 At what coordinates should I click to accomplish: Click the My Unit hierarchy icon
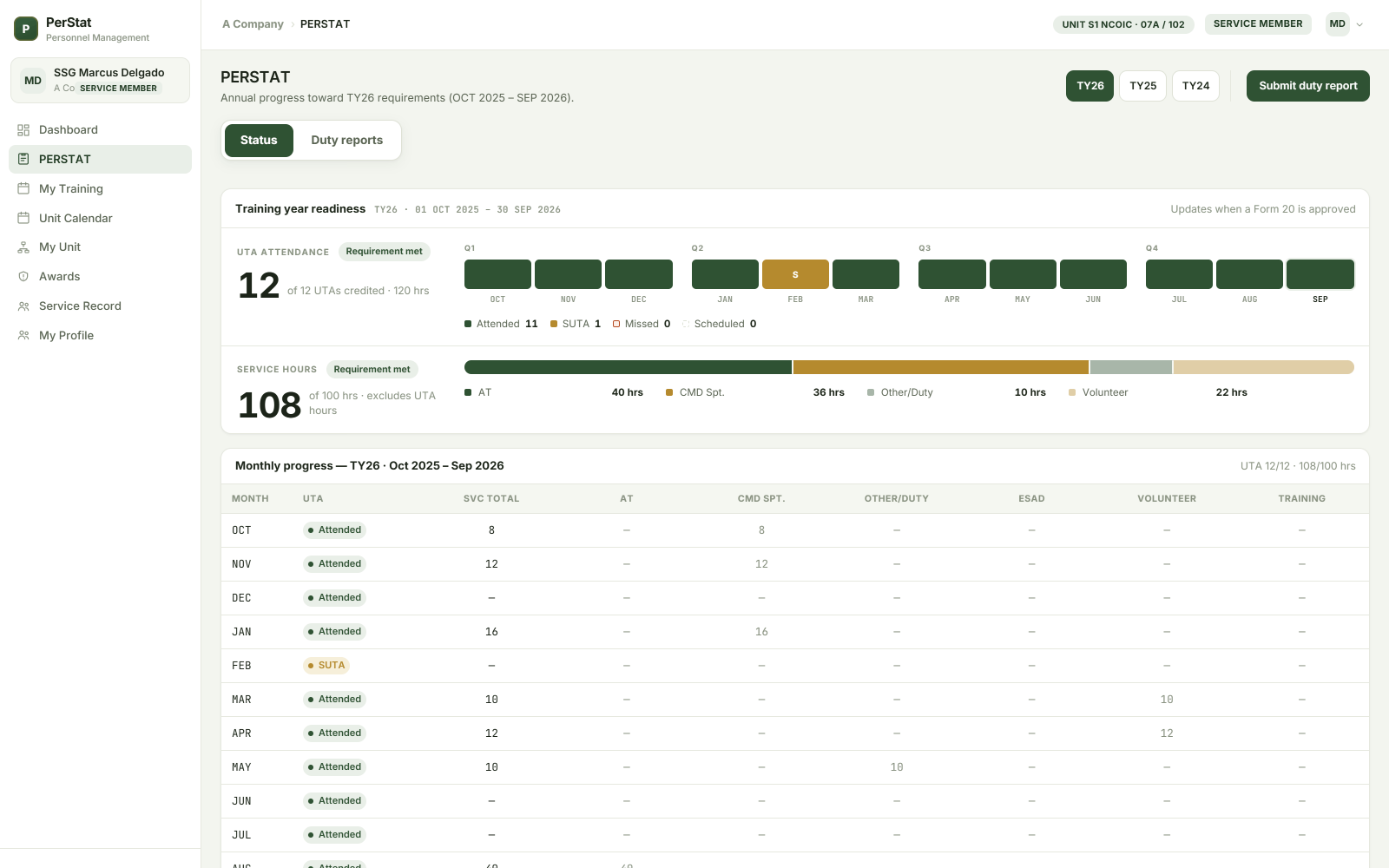23,247
